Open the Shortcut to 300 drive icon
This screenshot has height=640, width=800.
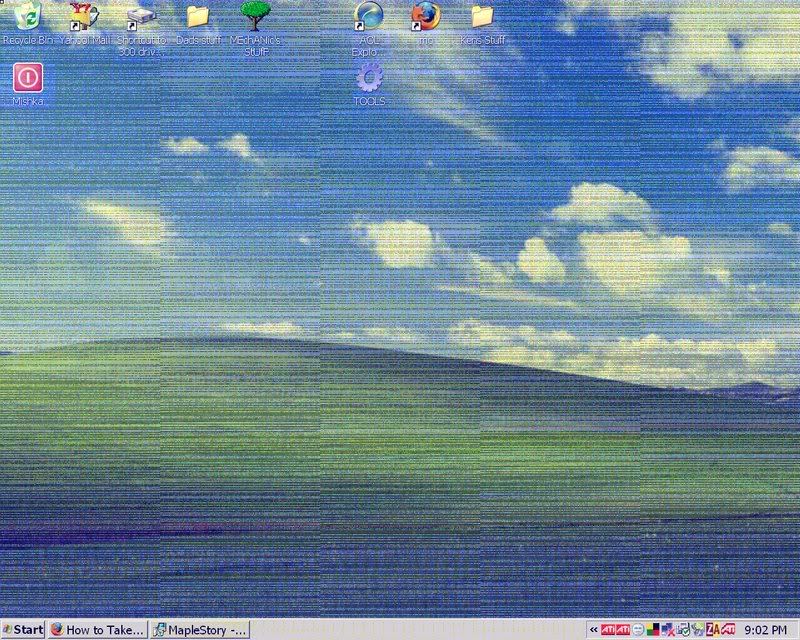(141, 29)
